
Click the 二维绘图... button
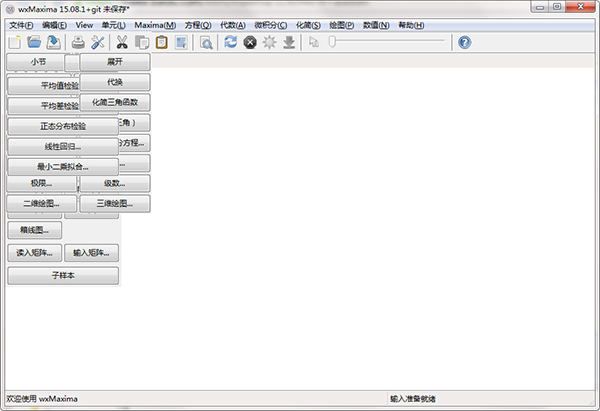[41, 203]
